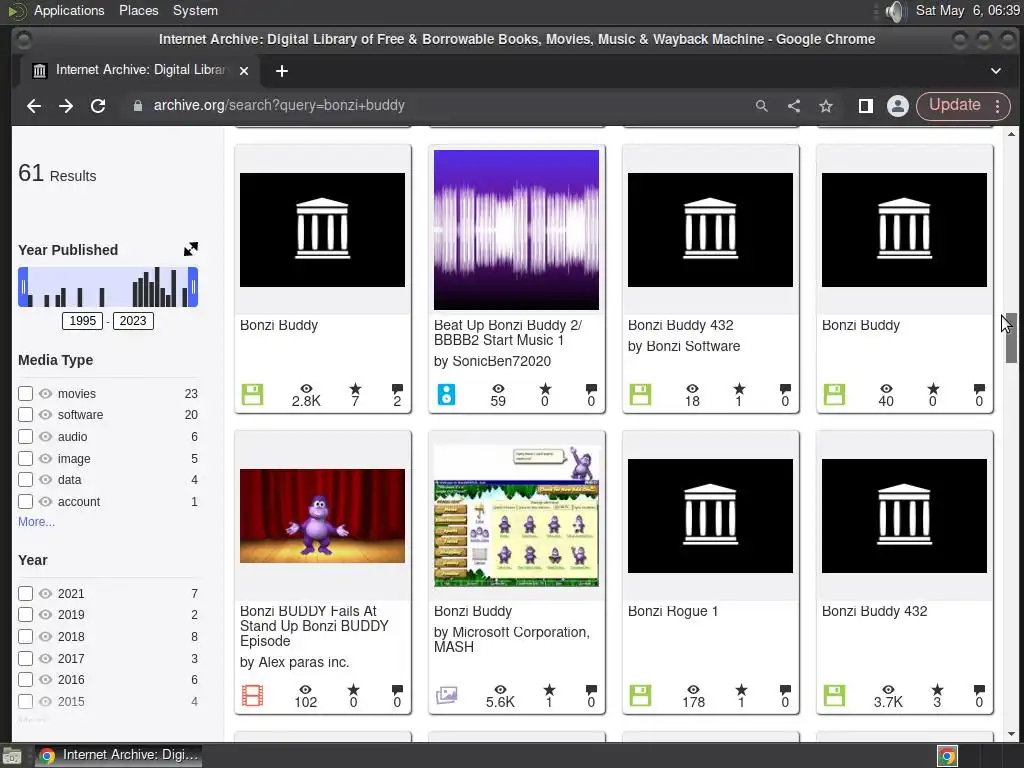Select the Internet Archive browser tab
The width and height of the screenshot is (1024, 768).
[140, 71]
